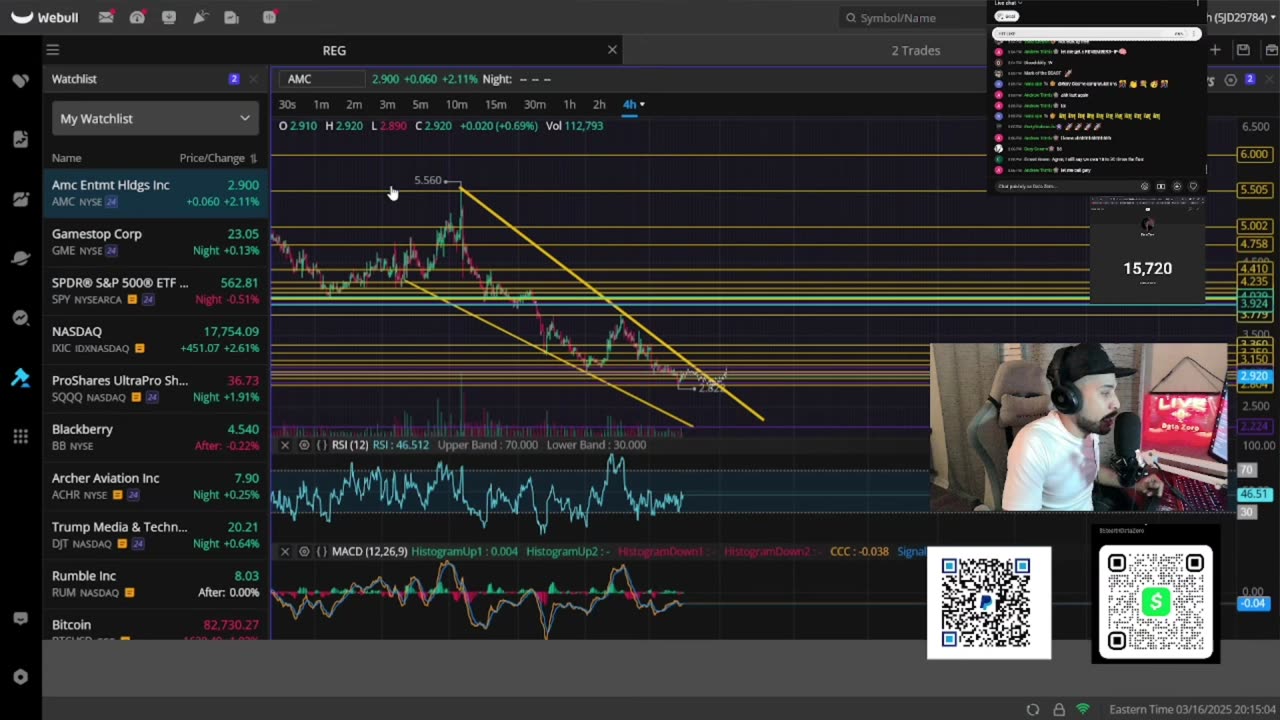The height and width of the screenshot is (720, 1280).
Task: Select the 30m timeframe
Action: point(535,105)
